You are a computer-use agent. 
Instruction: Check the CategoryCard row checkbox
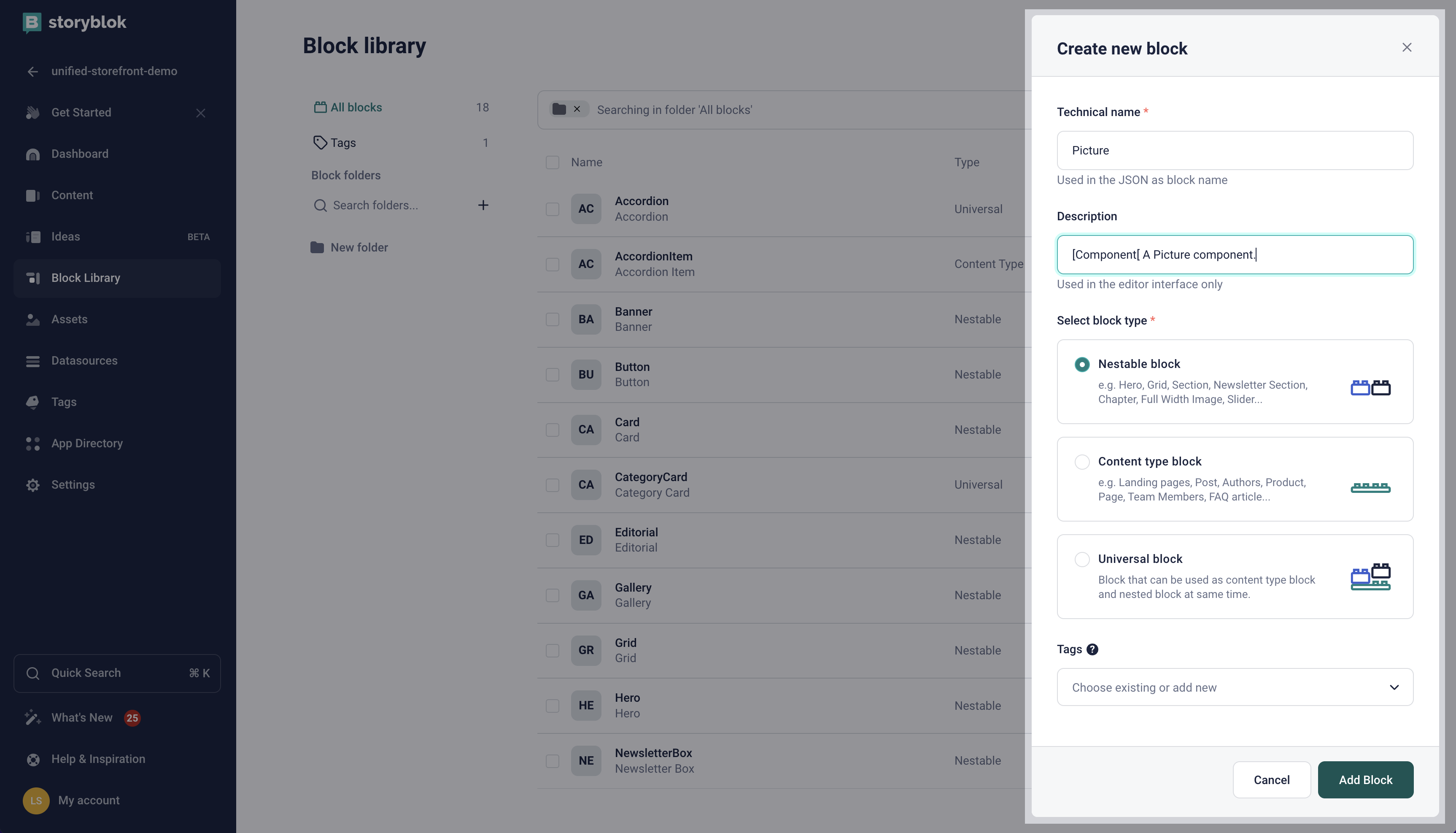click(x=552, y=485)
